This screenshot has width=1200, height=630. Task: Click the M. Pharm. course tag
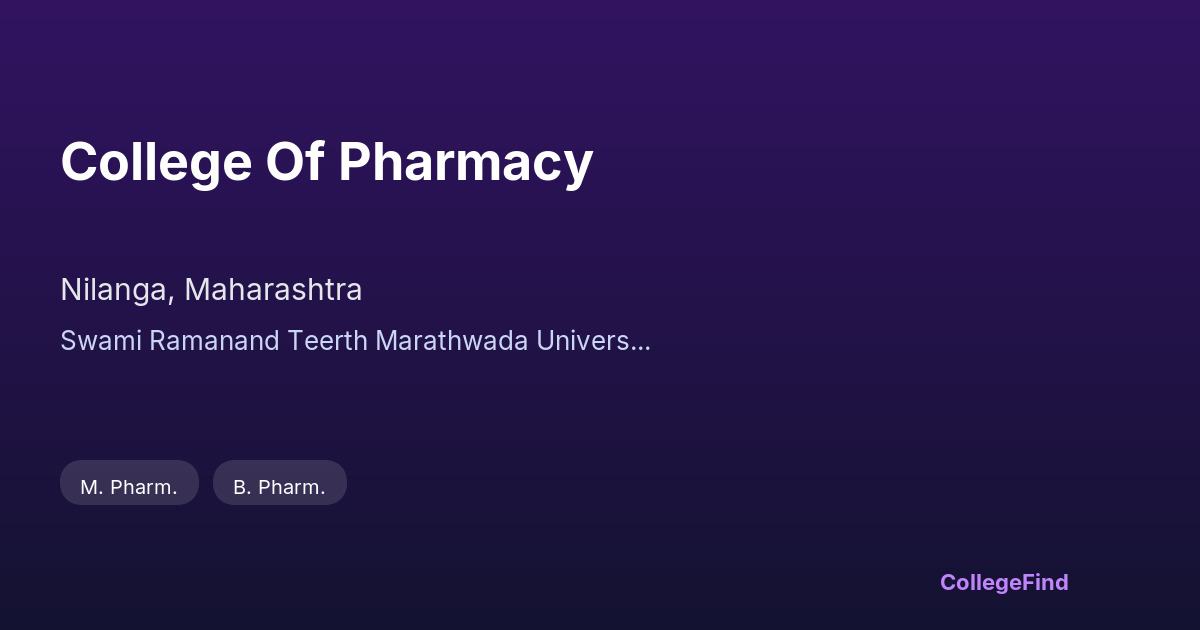pyautogui.click(x=129, y=487)
